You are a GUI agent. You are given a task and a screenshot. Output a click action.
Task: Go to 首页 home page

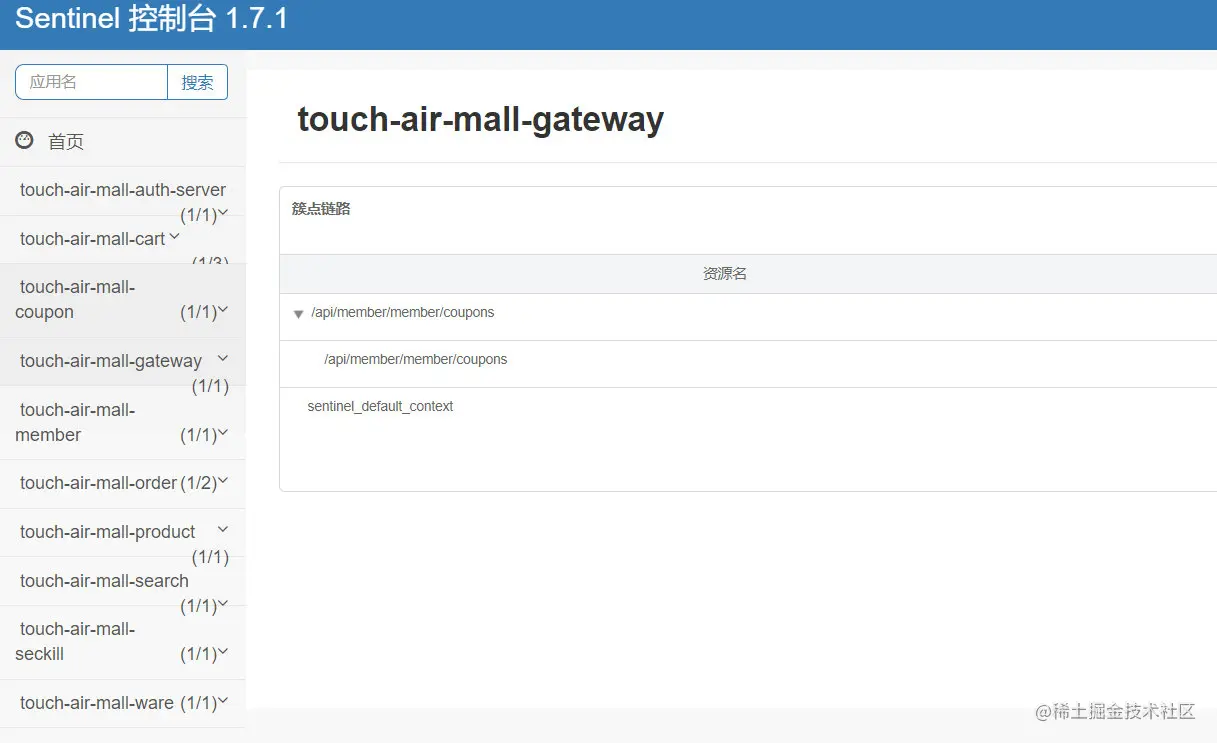[x=66, y=142]
